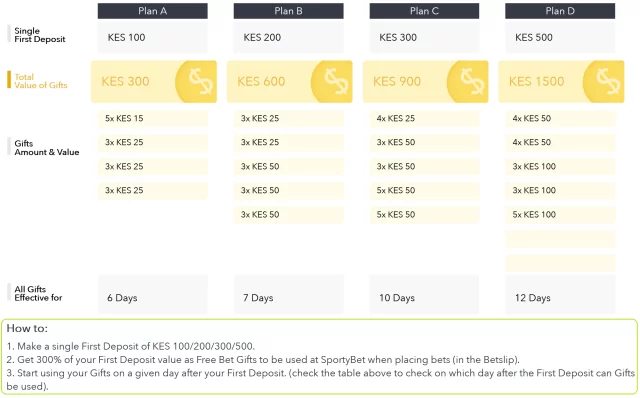This screenshot has height=398, width=640.
Task: Click the KES 500 first deposit cell
Action: pos(560,37)
